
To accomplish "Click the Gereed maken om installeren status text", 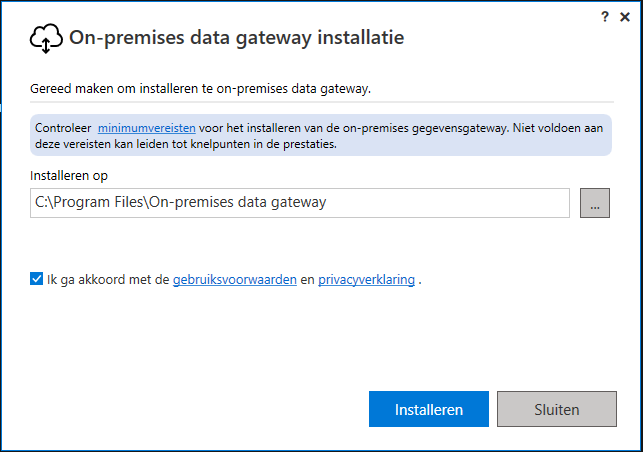I will [x=200, y=89].
